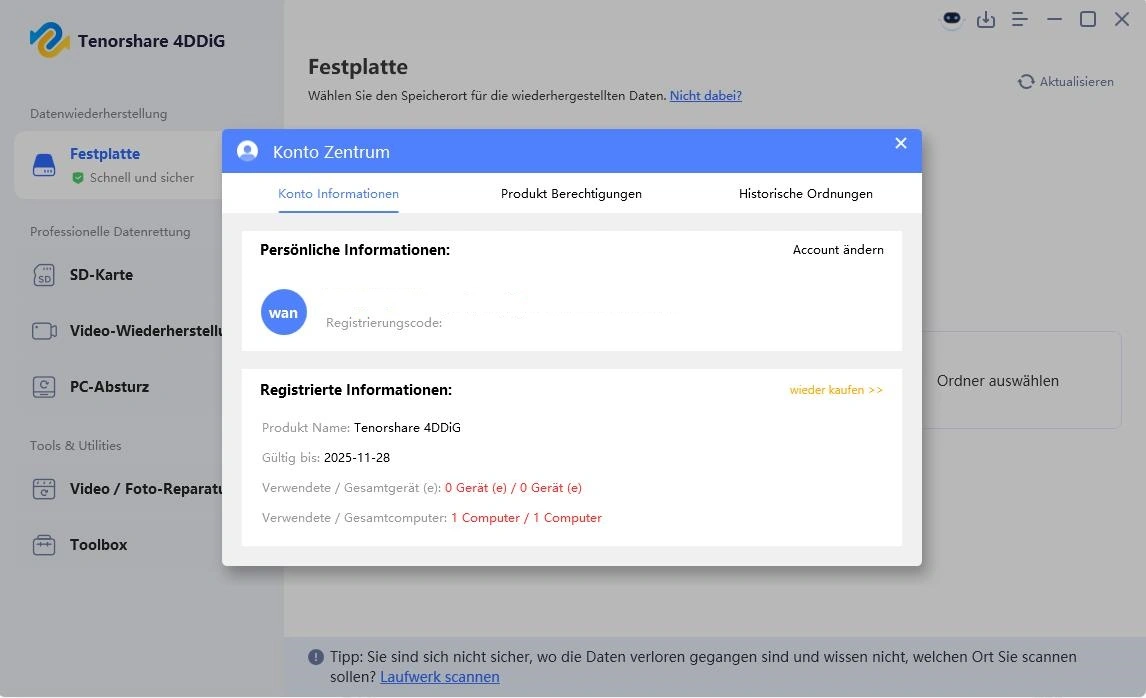Click the 'wieder kaufen >>' link
Viewport: 1146px width, 698px height.
pos(836,390)
